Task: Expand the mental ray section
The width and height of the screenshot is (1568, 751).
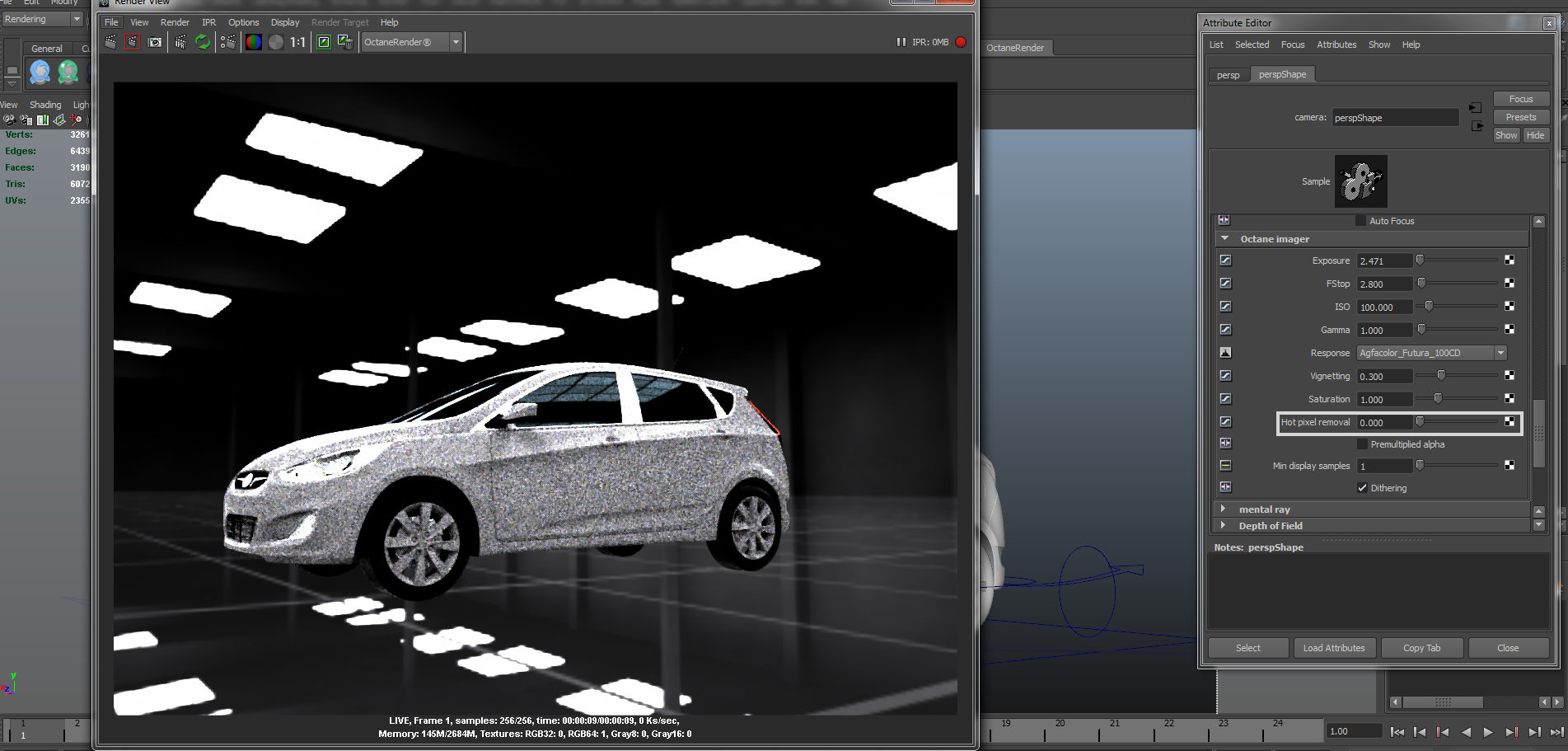Action: pyautogui.click(x=1224, y=509)
